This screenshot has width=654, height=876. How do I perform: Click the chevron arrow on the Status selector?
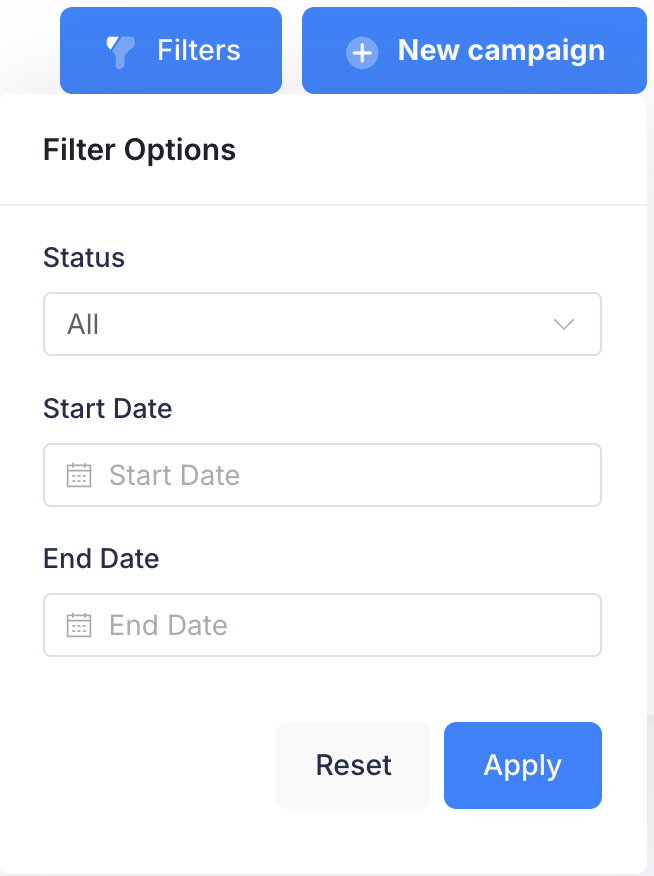563,323
